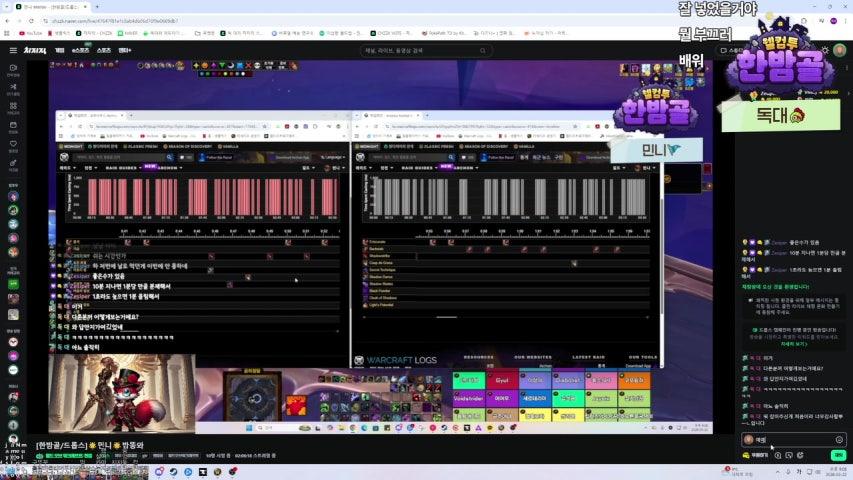Open the Chzzk hamburger menu
The image size is (853, 480).
tap(13, 50)
